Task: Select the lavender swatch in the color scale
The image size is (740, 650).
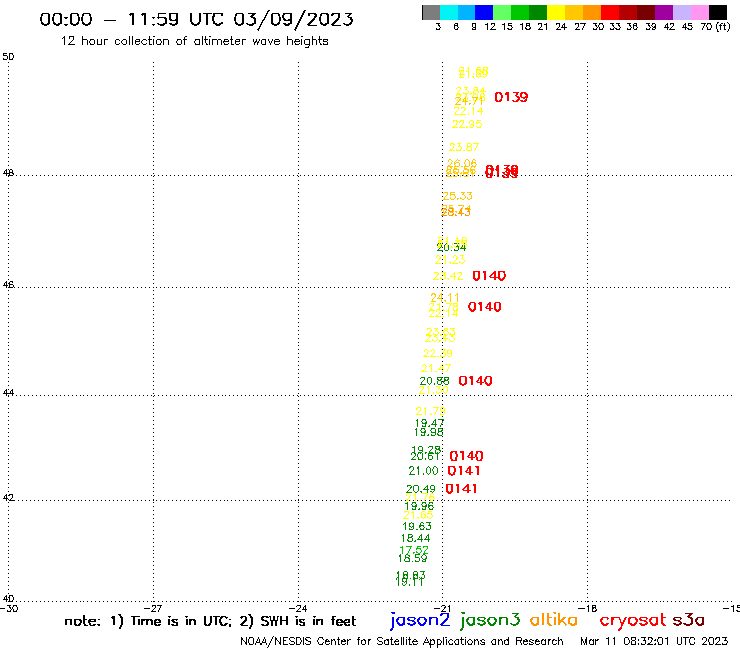Action: tap(682, 12)
